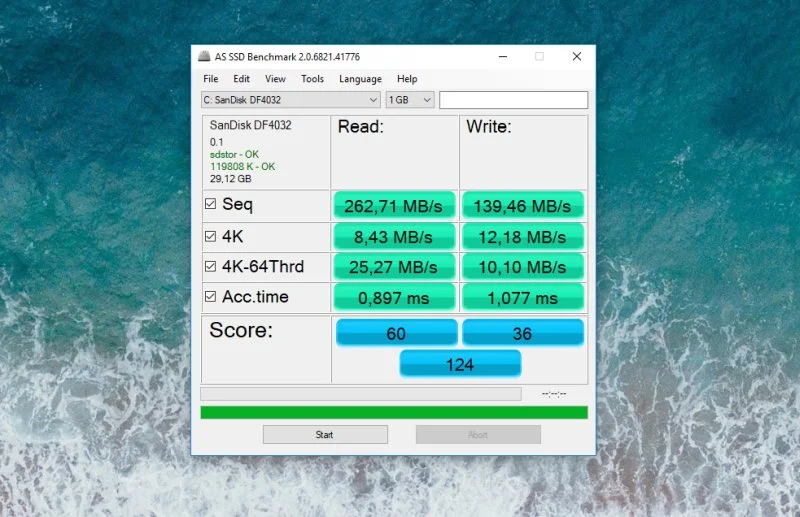Click the AS SSD Benchmark title bar icon
Image resolution: width=800 pixels, height=517 pixels.
[204, 57]
